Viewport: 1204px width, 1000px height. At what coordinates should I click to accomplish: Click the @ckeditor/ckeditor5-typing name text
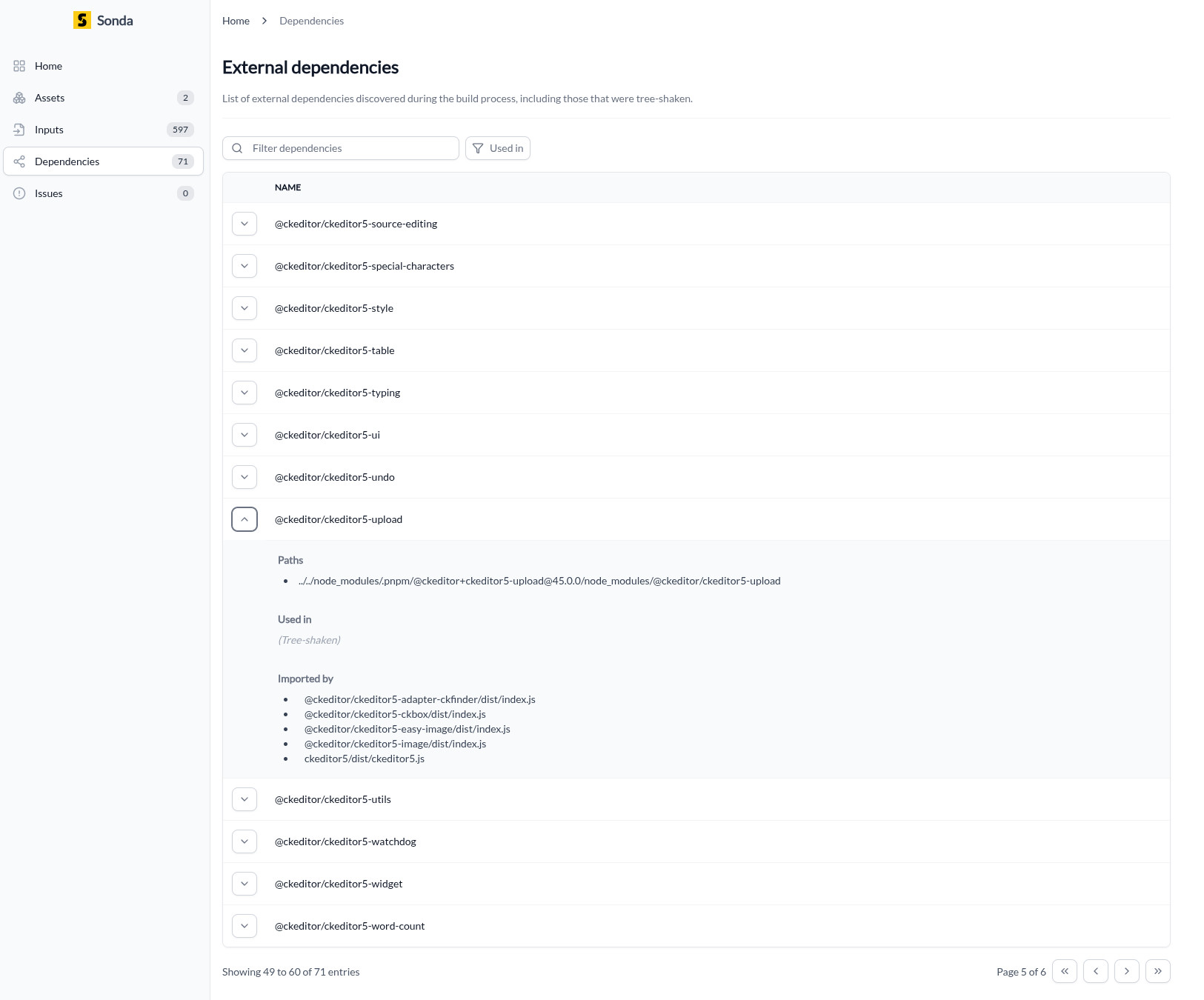pos(337,393)
